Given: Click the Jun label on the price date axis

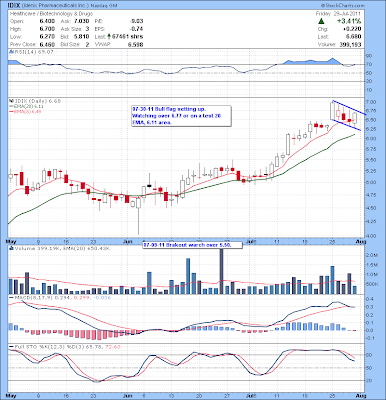Looking at the screenshot, I should pos(127,241).
